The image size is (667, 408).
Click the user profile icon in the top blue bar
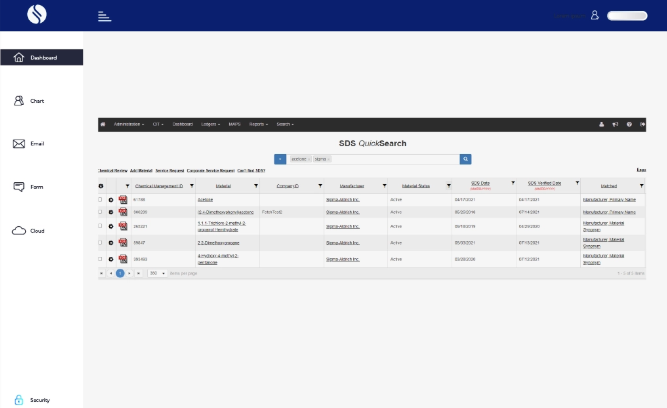tap(595, 15)
